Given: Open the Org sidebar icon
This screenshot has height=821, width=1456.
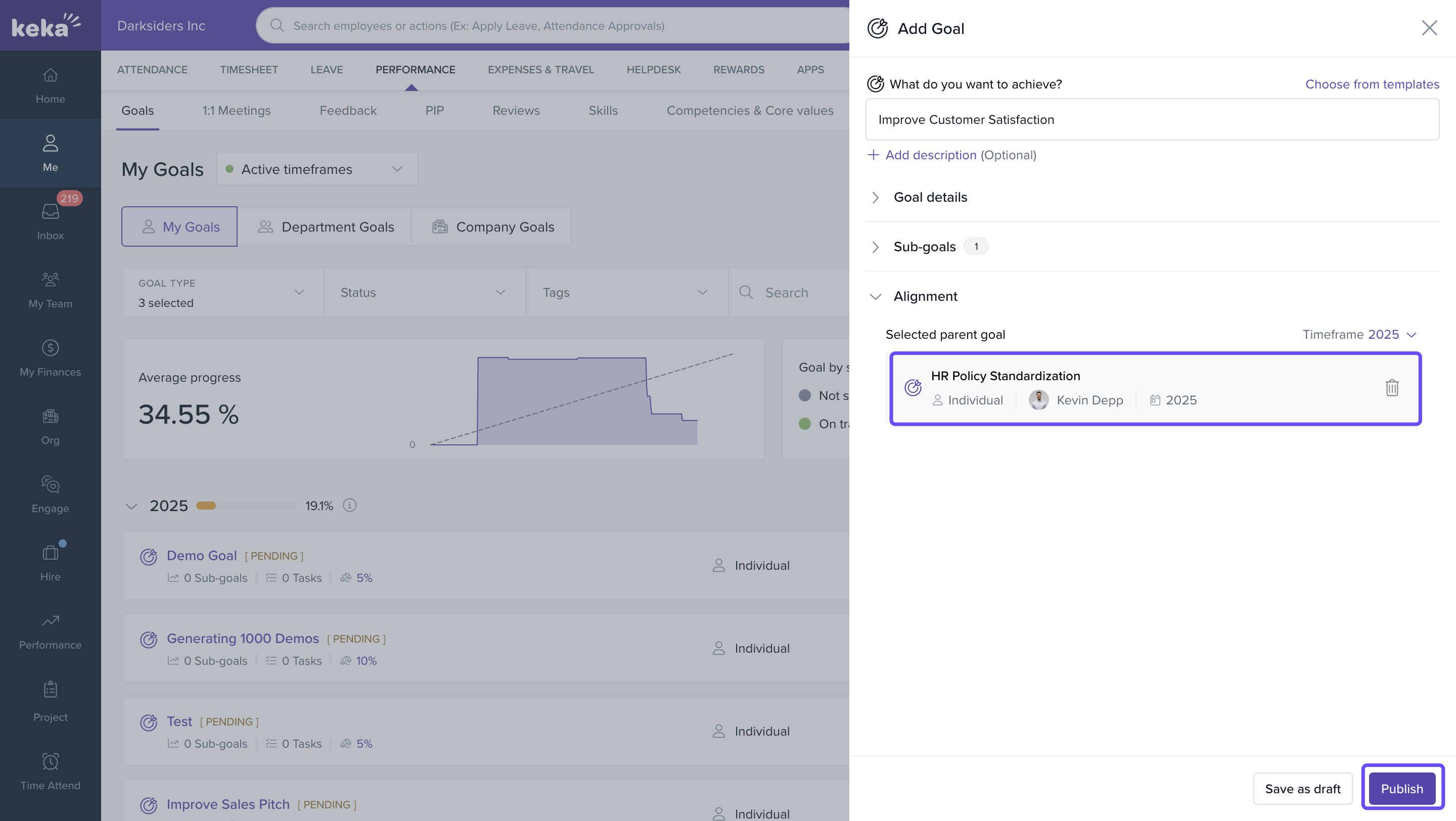Looking at the screenshot, I should point(51,417).
